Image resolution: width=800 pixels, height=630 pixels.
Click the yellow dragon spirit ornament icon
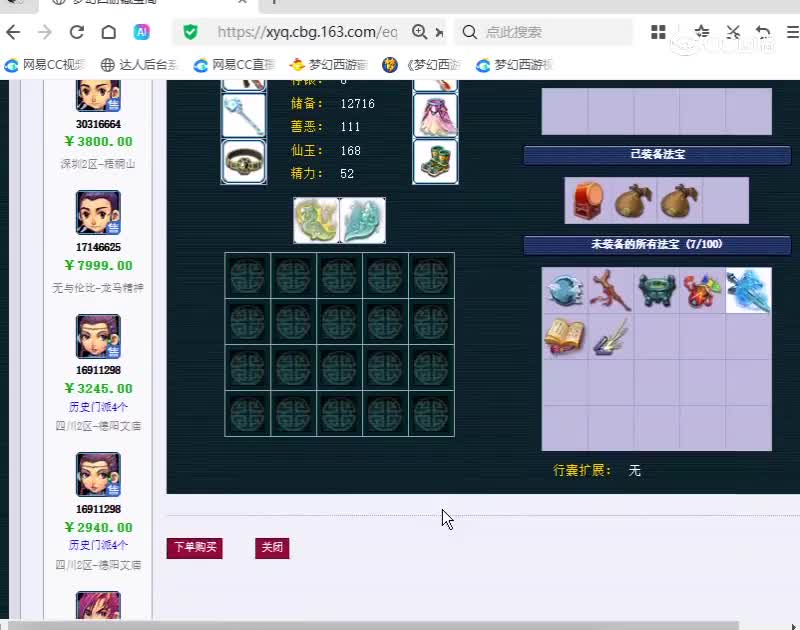pyautogui.click(x=316, y=220)
